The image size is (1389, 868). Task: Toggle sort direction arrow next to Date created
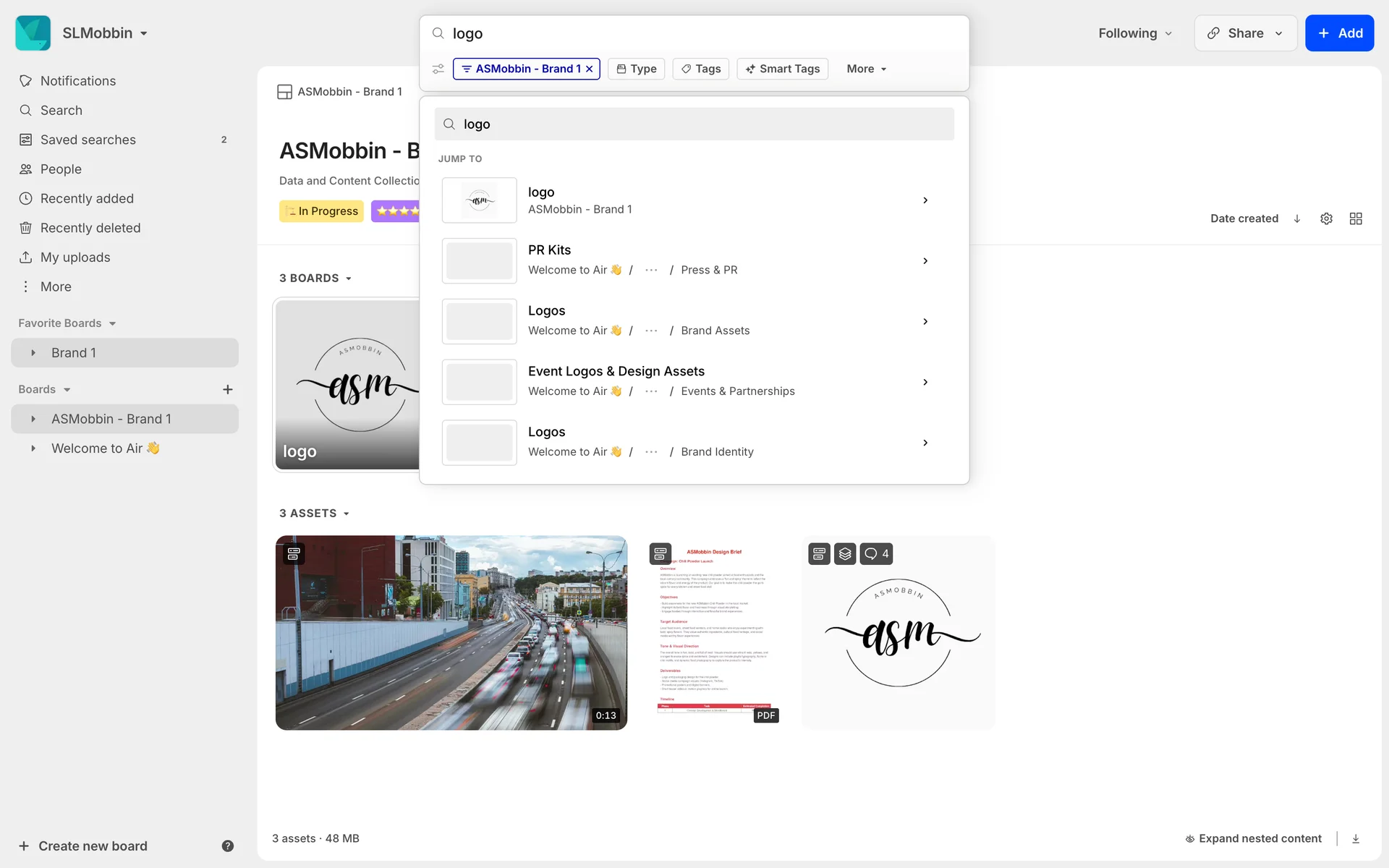click(x=1297, y=218)
